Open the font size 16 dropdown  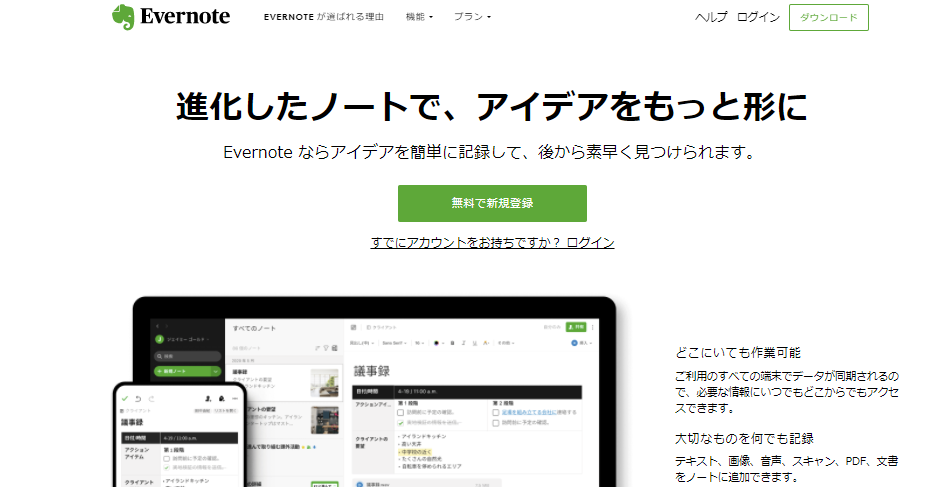pyautogui.click(x=420, y=343)
